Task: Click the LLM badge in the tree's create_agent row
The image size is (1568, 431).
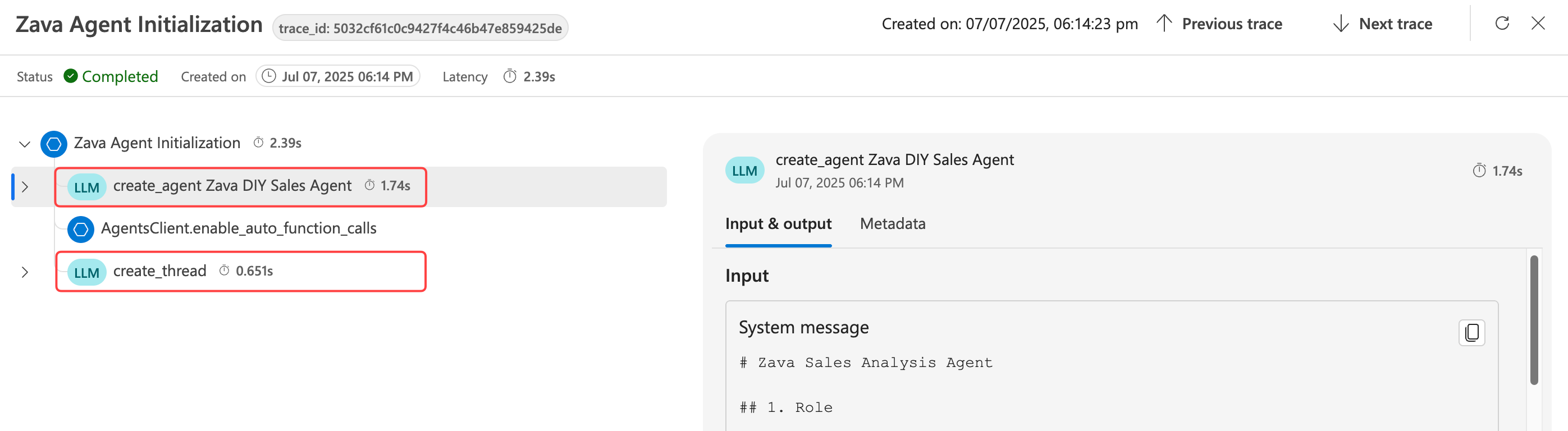Action: coord(86,187)
